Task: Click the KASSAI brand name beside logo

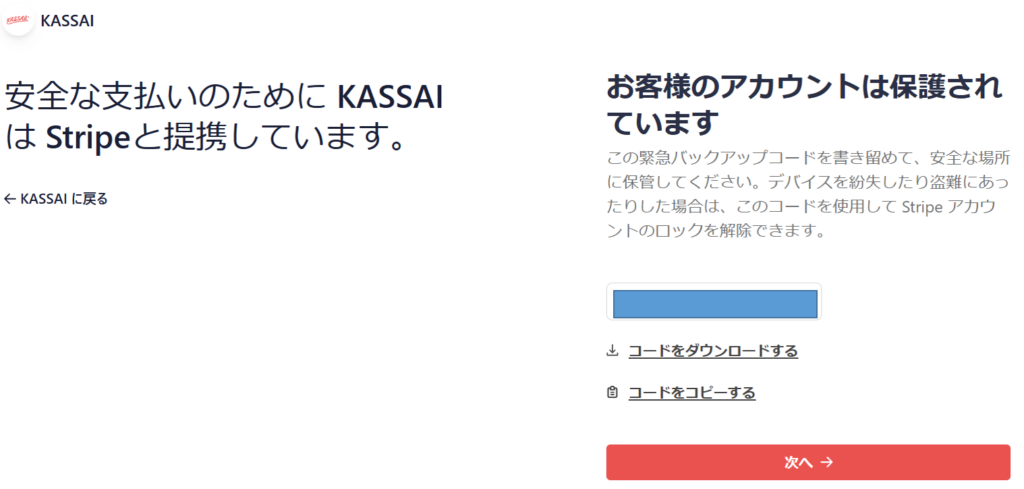Action: coord(67,21)
